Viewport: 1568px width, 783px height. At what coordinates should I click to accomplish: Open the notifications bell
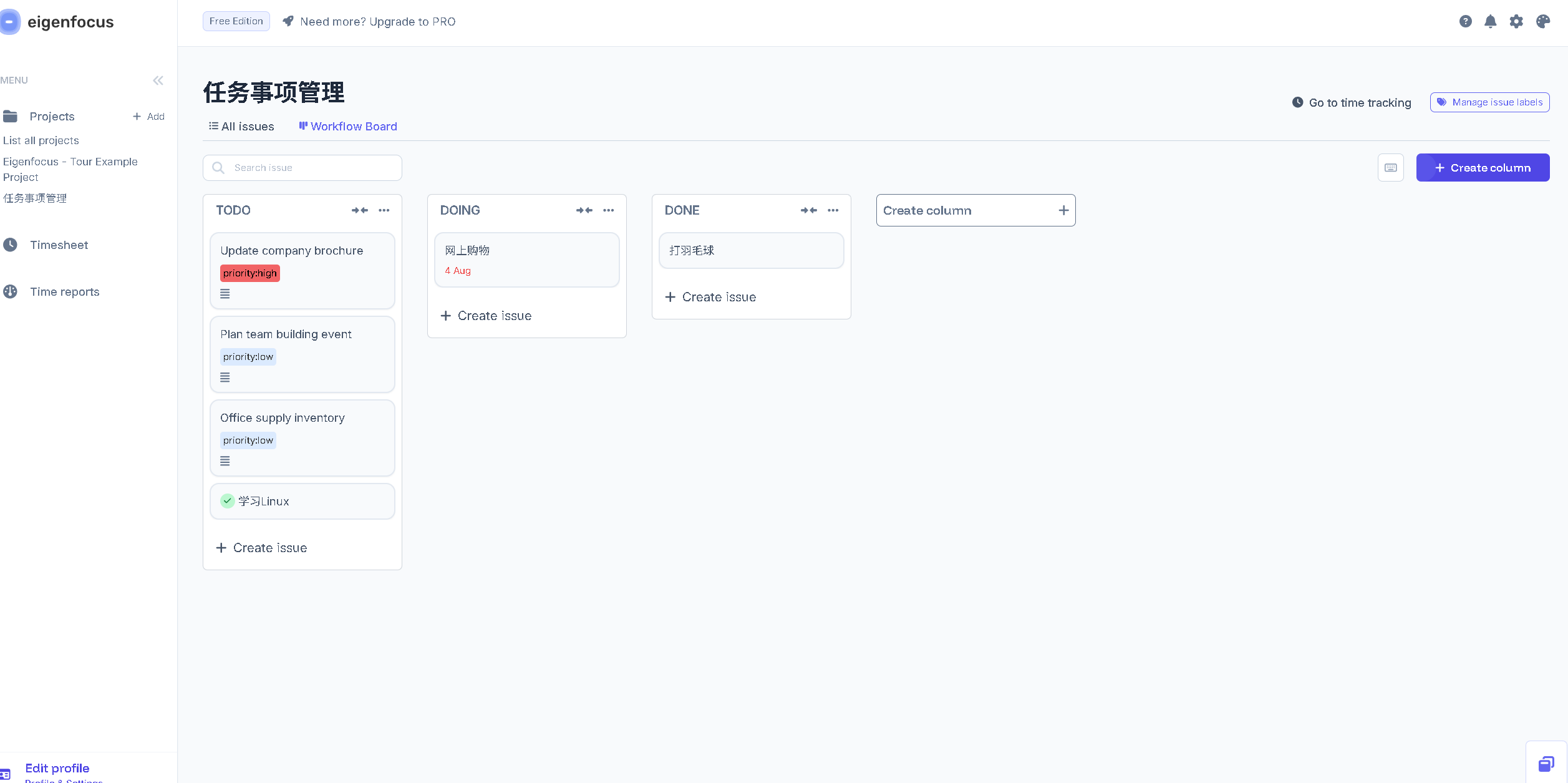[x=1490, y=22]
